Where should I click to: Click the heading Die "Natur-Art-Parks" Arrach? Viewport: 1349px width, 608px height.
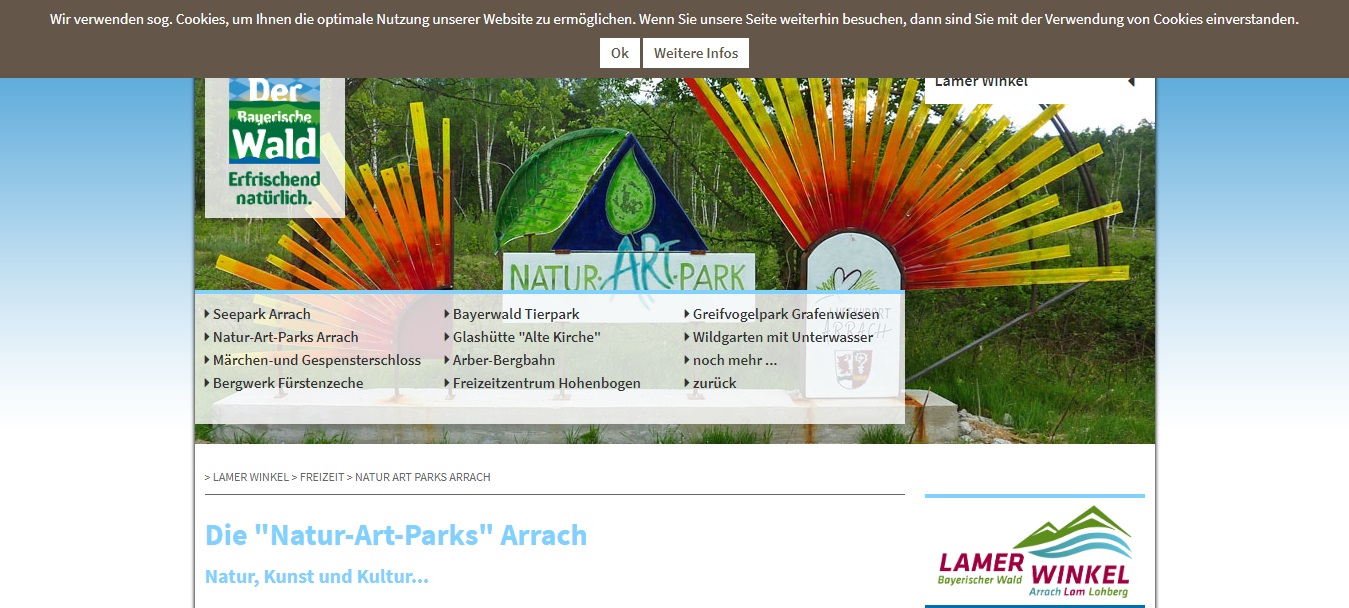[x=396, y=535]
